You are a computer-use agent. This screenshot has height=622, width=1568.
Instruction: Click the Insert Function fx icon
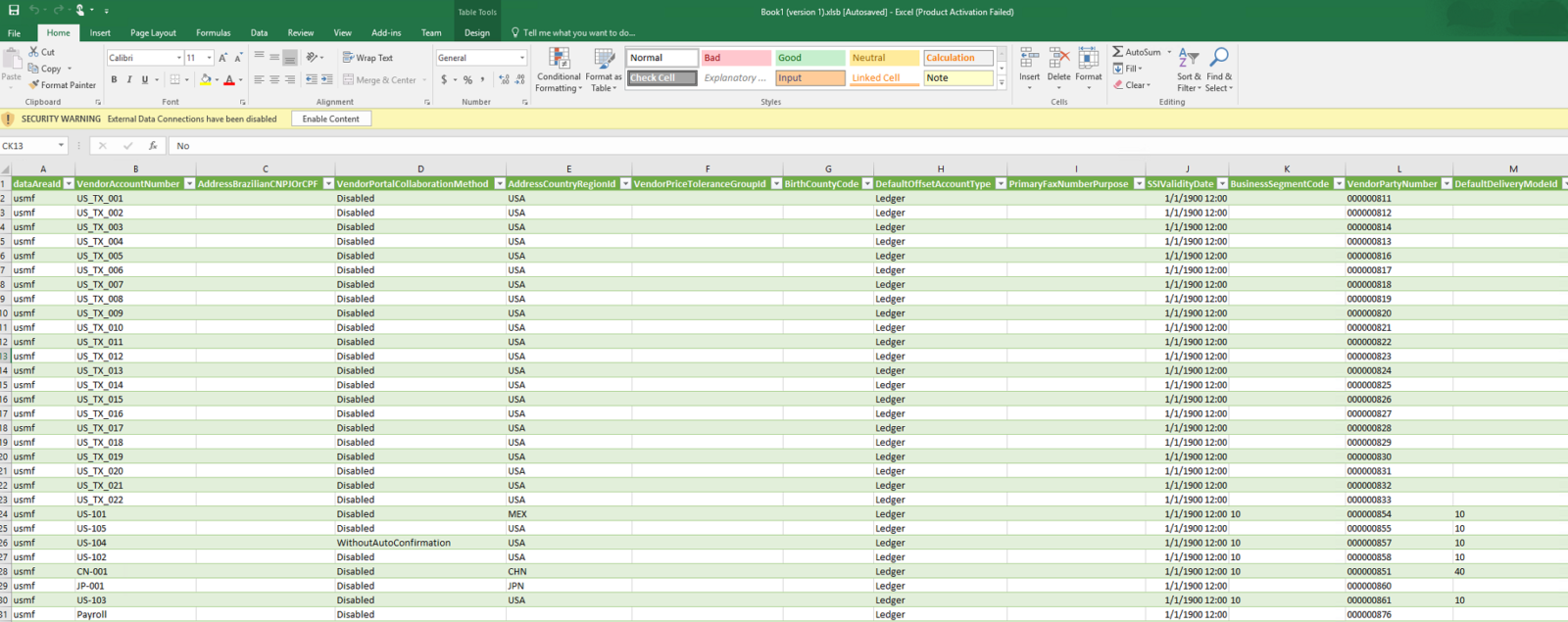(x=153, y=146)
